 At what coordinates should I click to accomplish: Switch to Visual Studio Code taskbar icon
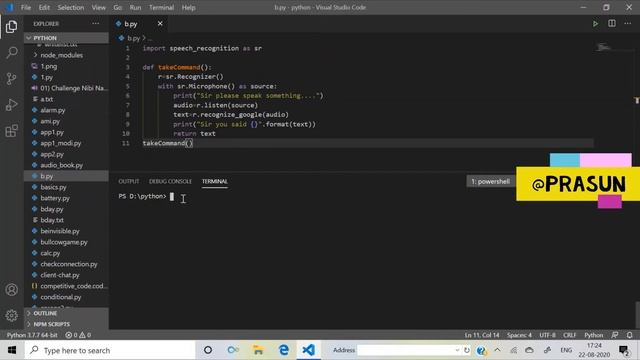click(x=309, y=350)
